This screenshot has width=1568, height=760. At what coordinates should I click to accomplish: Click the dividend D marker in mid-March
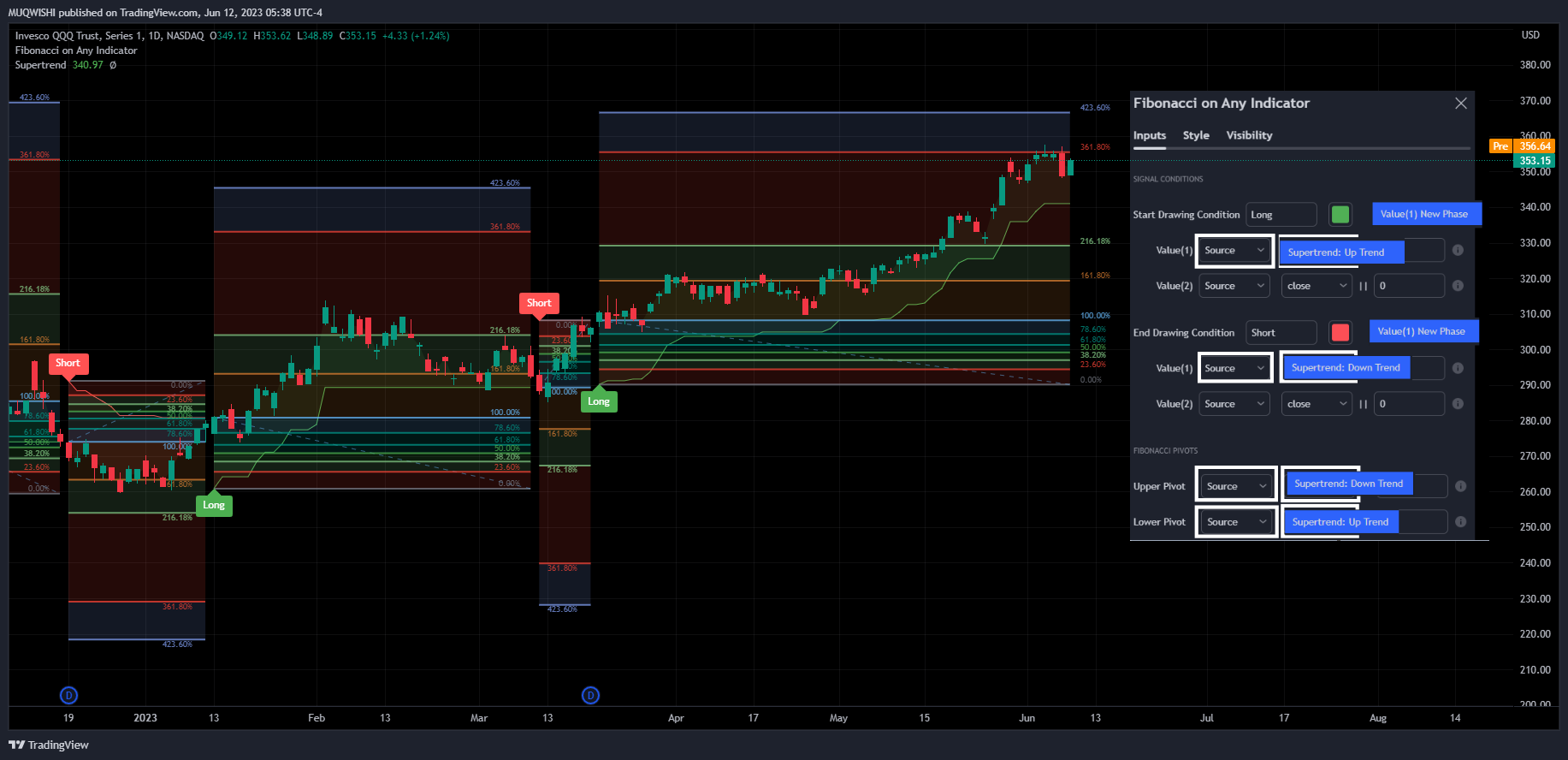pos(590,695)
